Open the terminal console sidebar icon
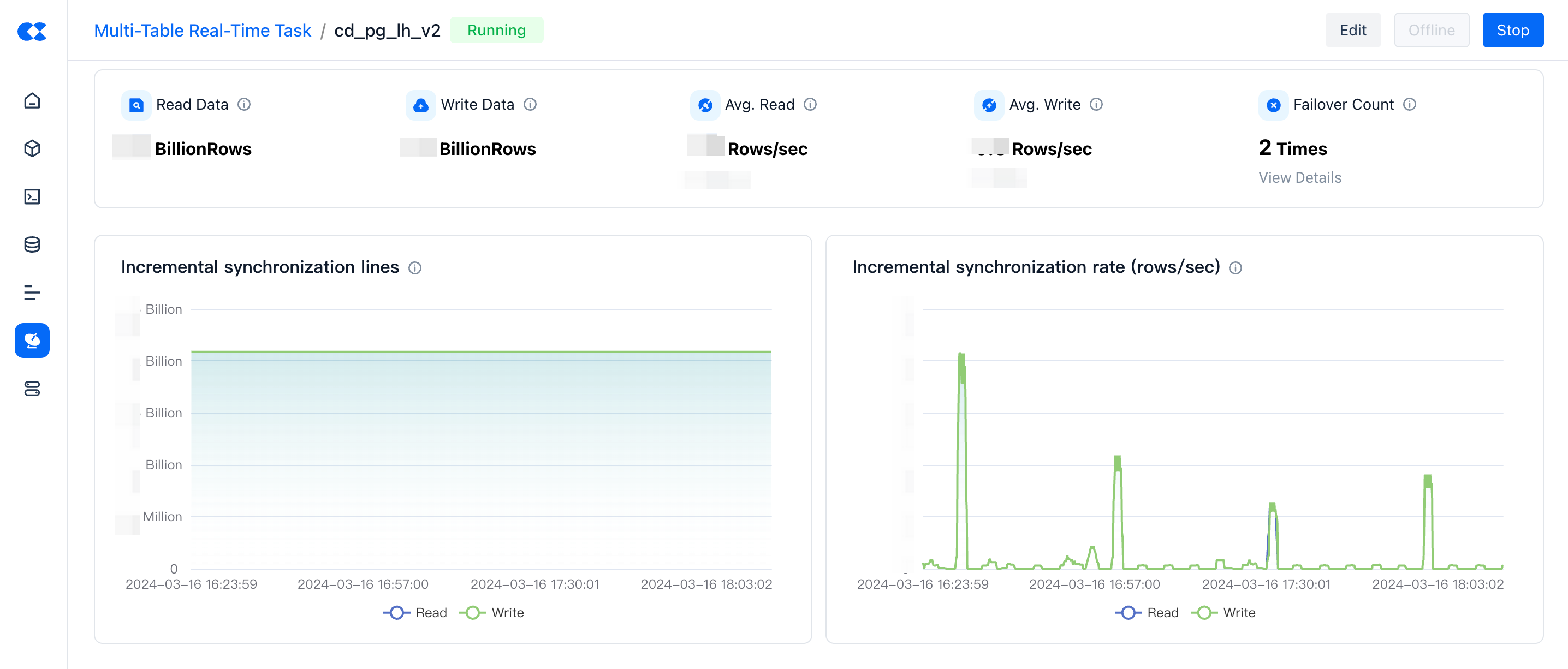Viewport: 1568px width, 669px height. pyautogui.click(x=32, y=196)
